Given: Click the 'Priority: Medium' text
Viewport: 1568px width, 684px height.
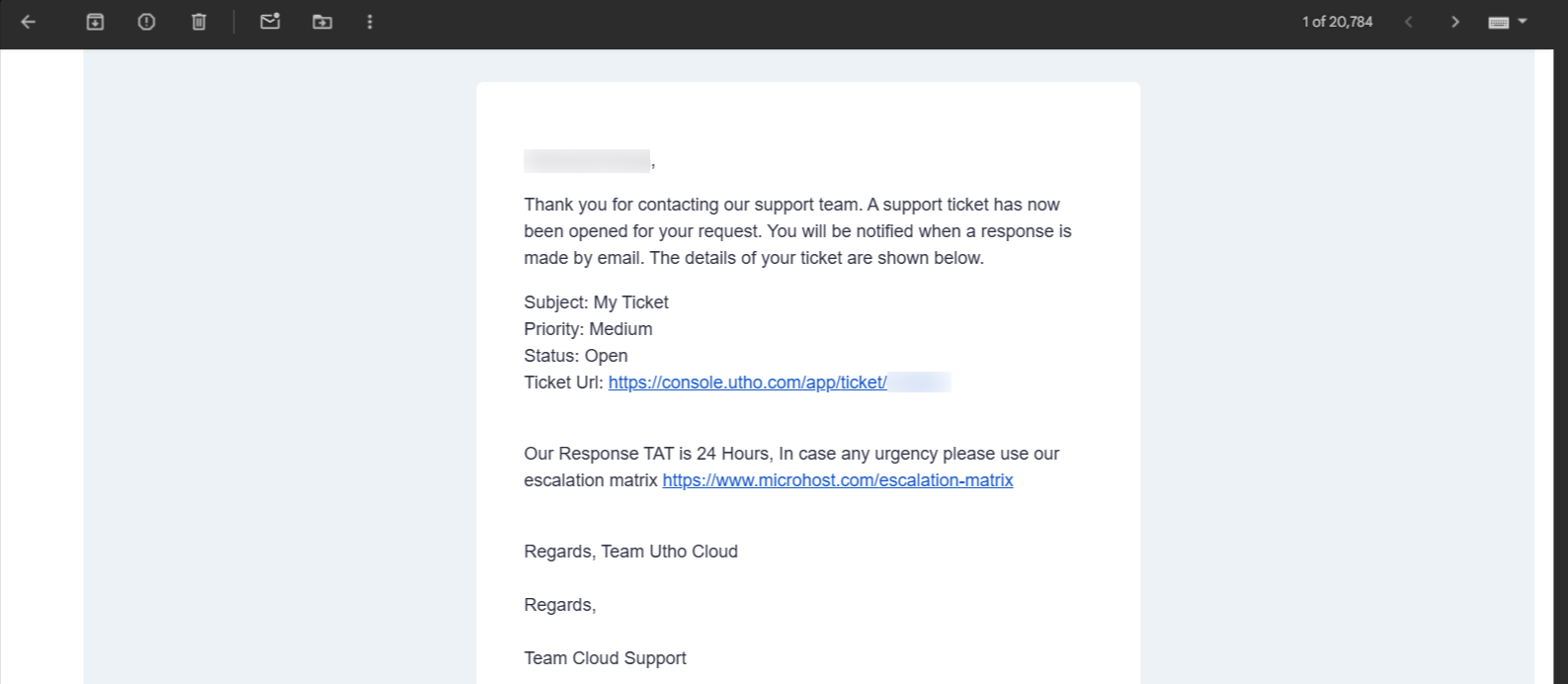Looking at the screenshot, I should 588,329.
